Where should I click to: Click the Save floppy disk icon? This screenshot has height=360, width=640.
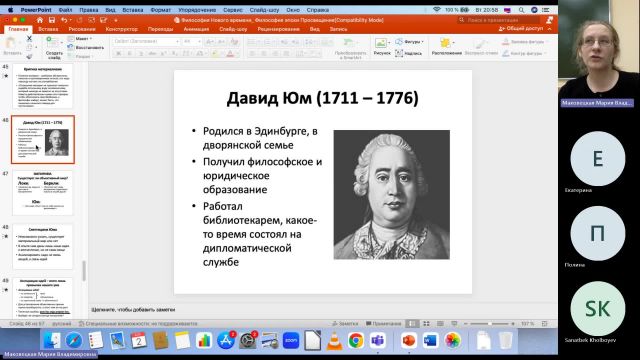coord(52,20)
